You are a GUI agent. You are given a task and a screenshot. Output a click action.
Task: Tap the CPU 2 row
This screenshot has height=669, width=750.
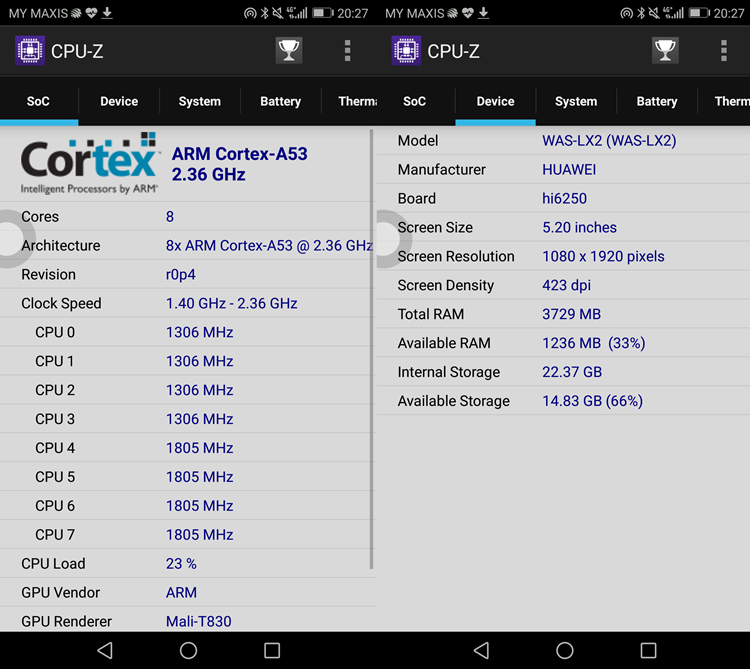point(188,390)
